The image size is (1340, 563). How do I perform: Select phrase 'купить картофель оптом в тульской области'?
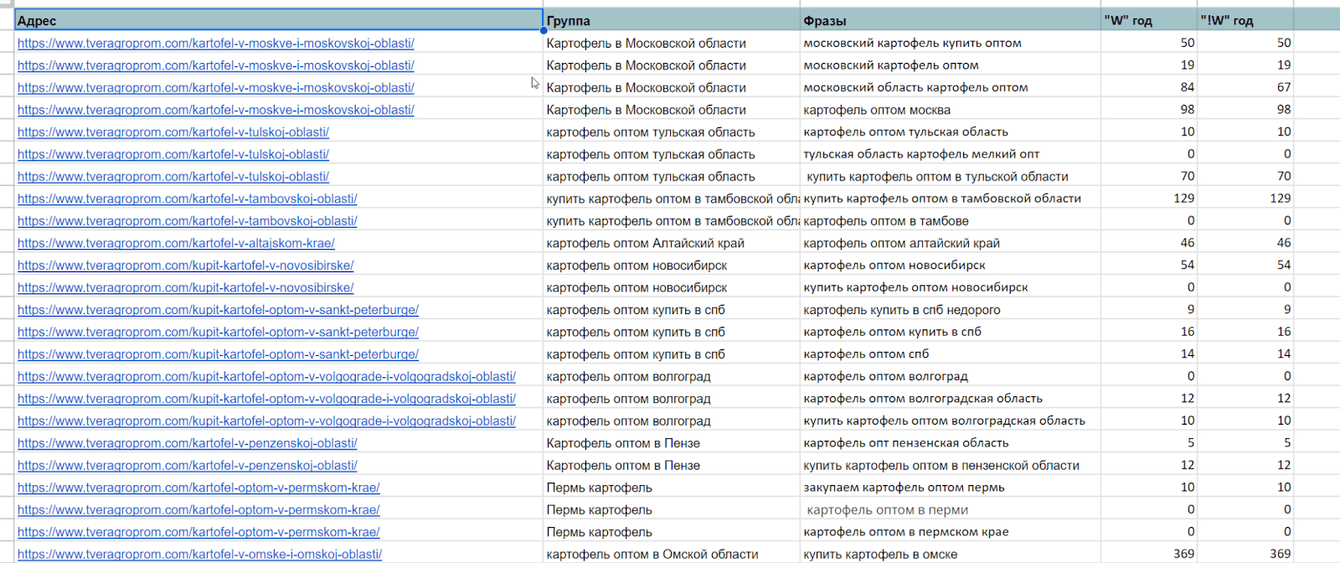pos(937,176)
